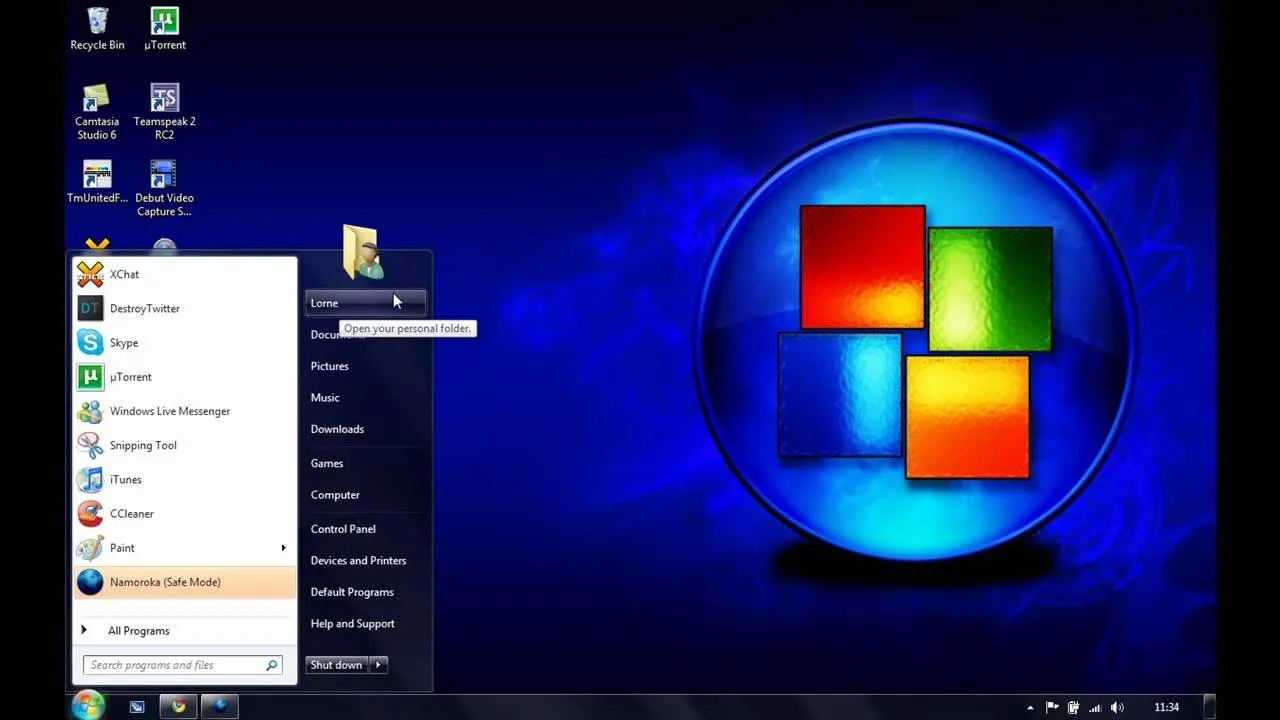Open Default Programs

pyautogui.click(x=365, y=592)
